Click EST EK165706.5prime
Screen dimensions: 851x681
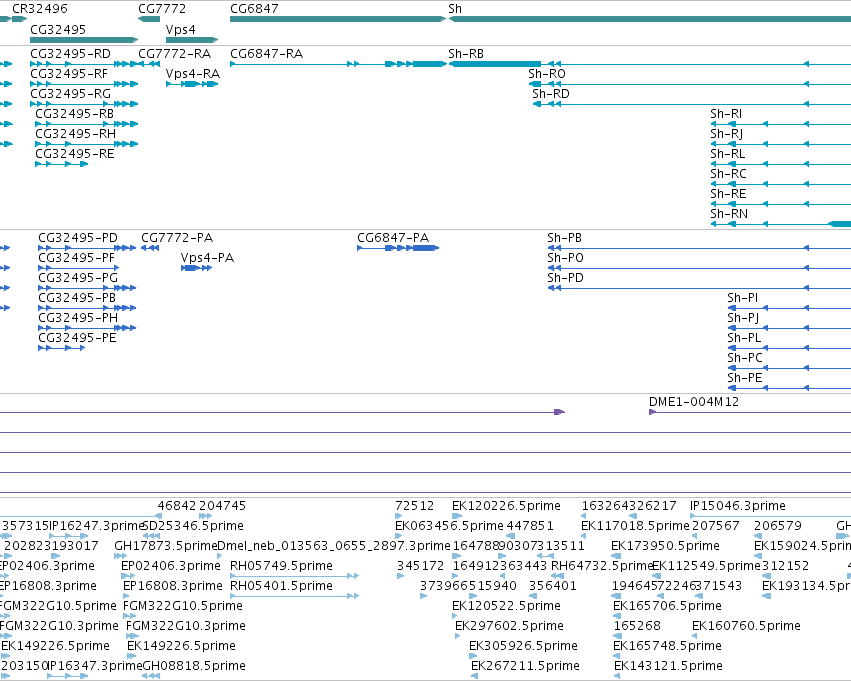point(668,607)
